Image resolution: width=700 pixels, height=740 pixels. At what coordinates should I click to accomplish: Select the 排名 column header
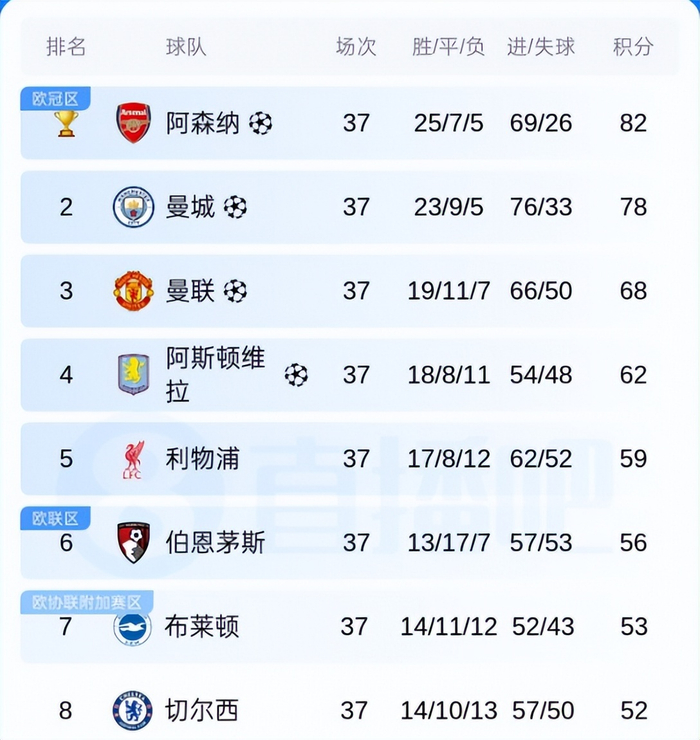click(x=66, y=47)
